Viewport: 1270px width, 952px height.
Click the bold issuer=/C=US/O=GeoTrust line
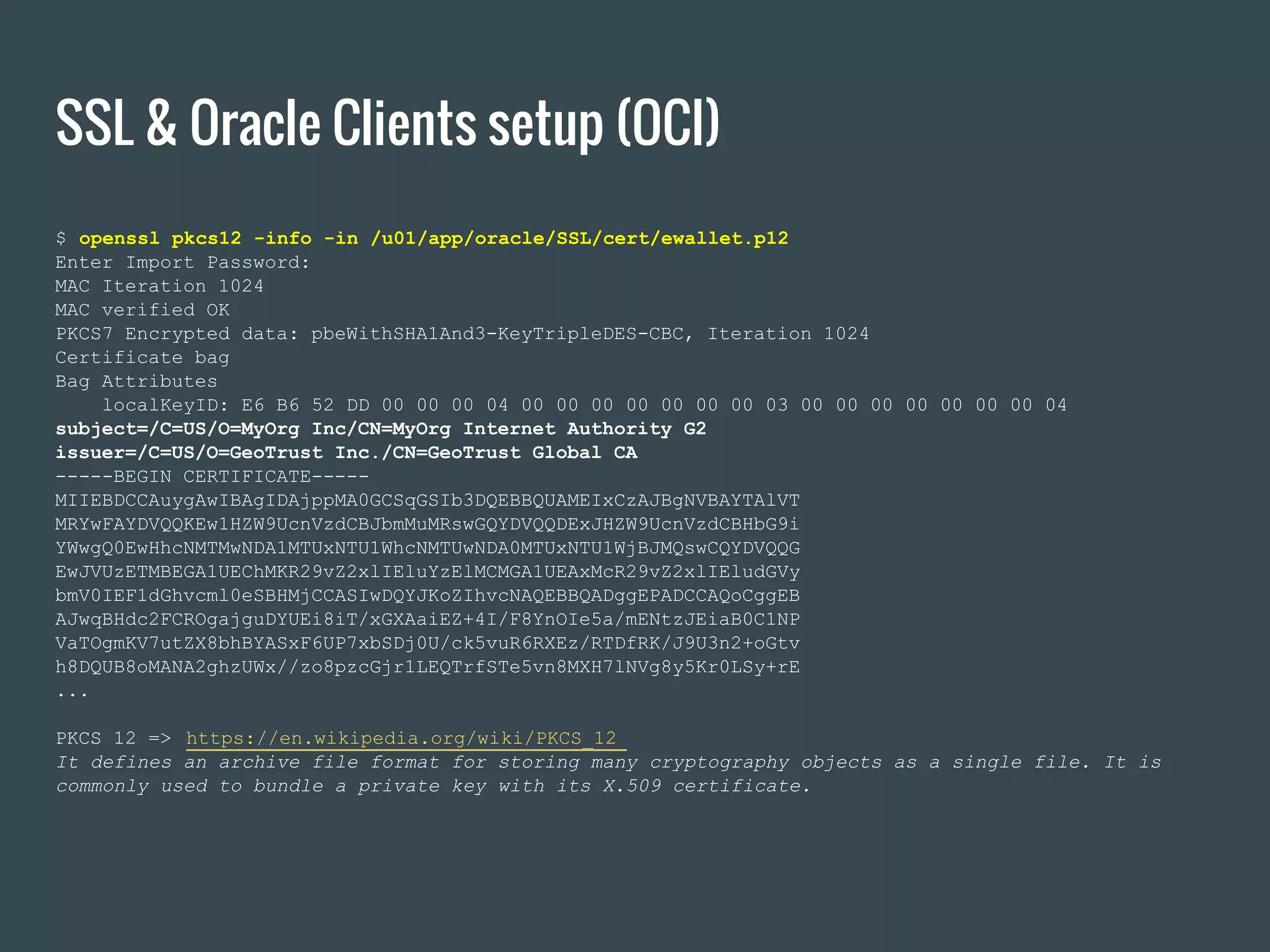click(x=346, y=452)
